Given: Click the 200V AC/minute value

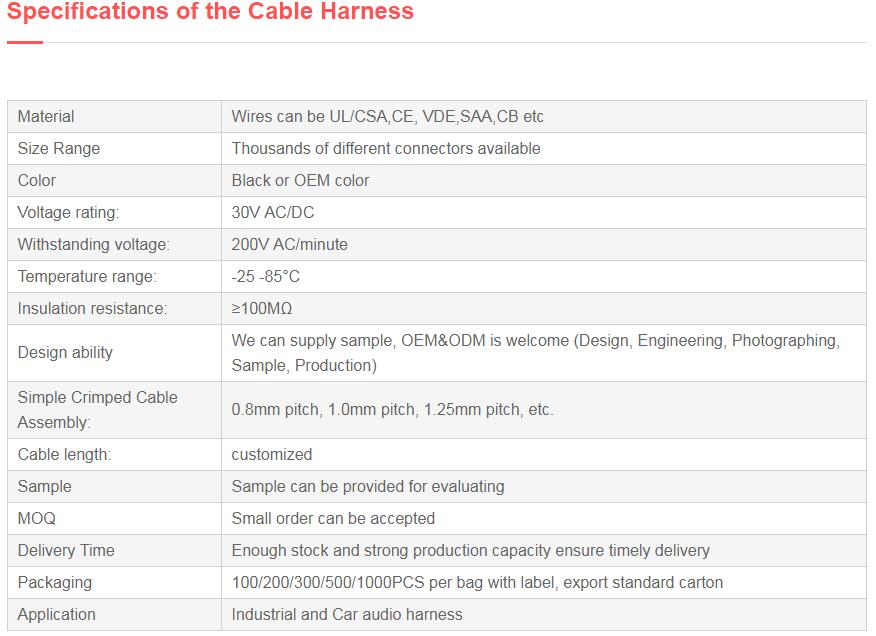Looking at the screenshot, I should (x=289, y=244).
